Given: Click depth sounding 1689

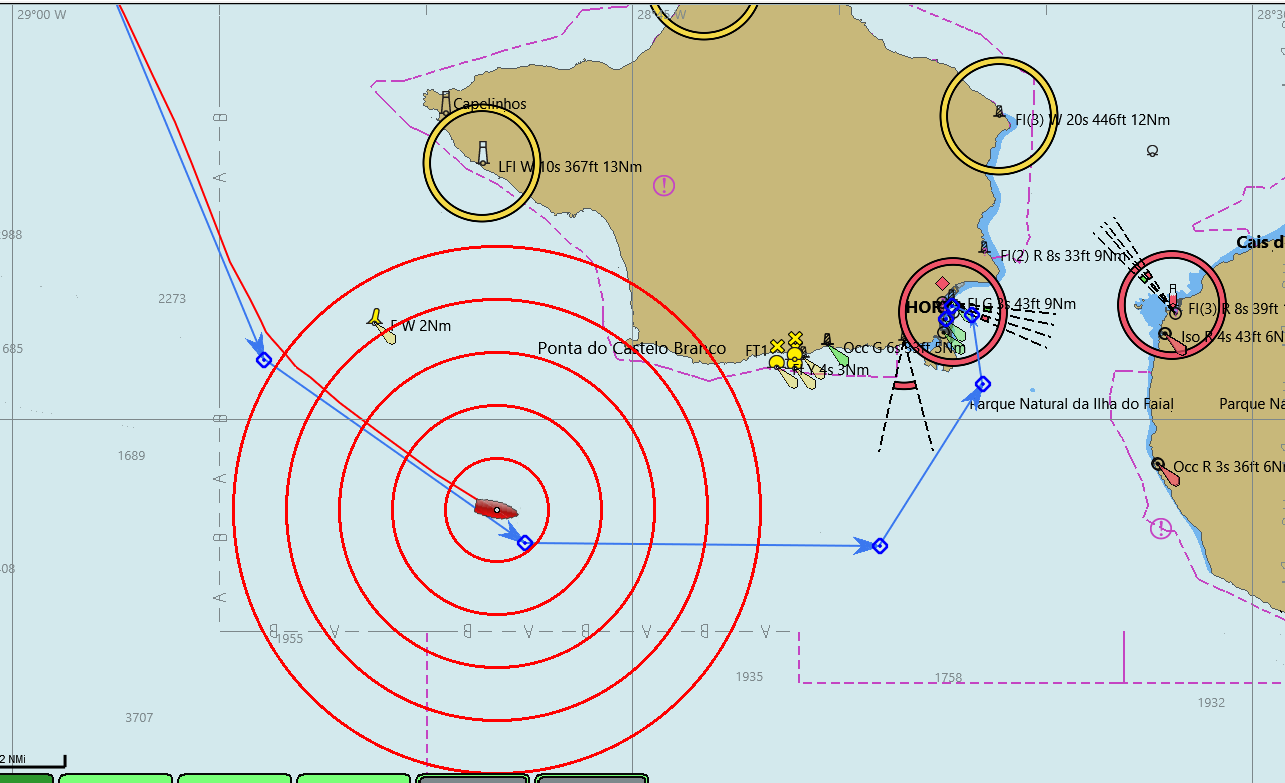Looking at the screenshot, I should pos(131,455).
